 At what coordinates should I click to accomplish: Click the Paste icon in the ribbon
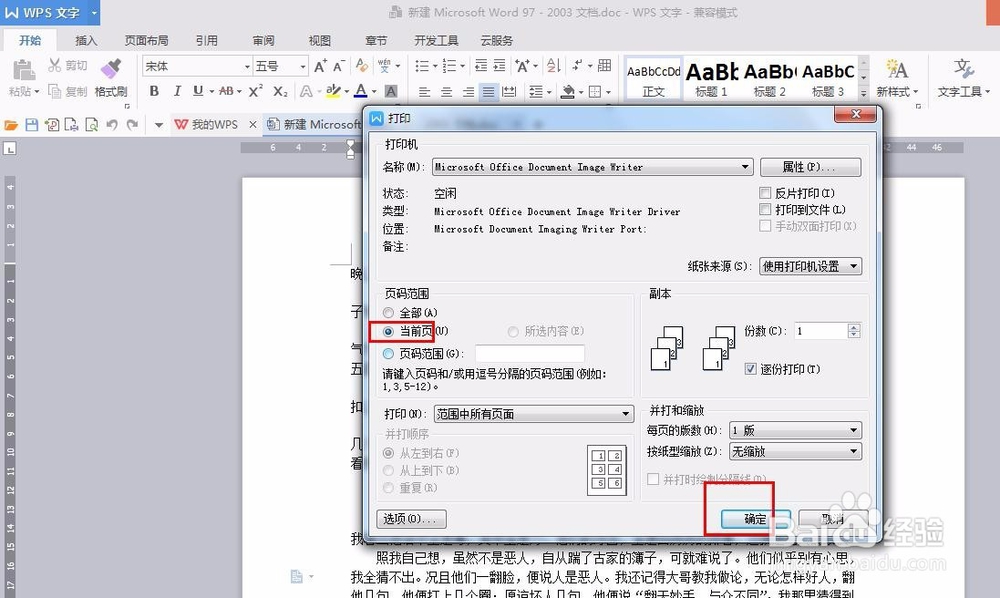pyautogui.click(x=24, y=70)
